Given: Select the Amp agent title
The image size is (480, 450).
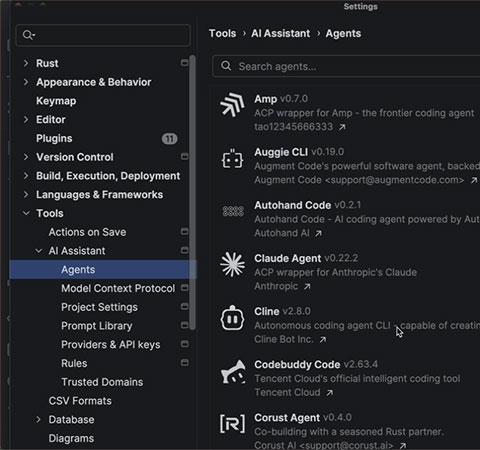Looking at the screenshot, I should pos(266,99).
